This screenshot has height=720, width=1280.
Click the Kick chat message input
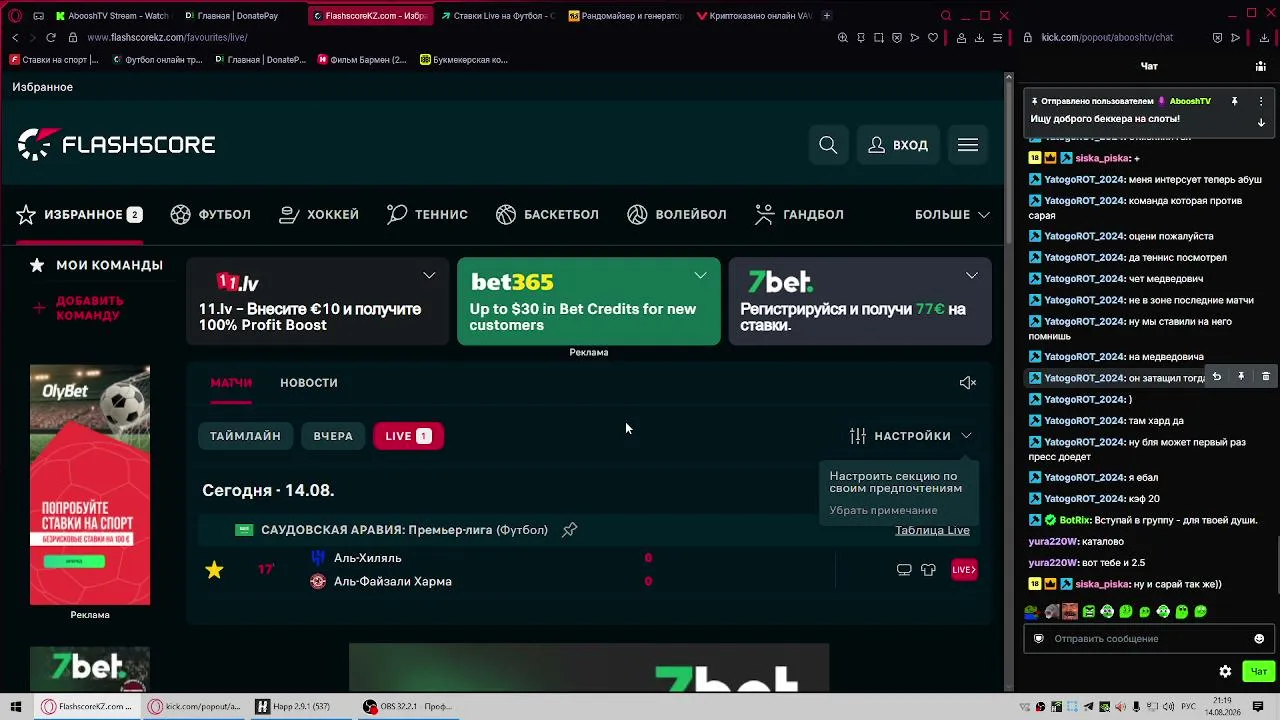click(1148, 639)
